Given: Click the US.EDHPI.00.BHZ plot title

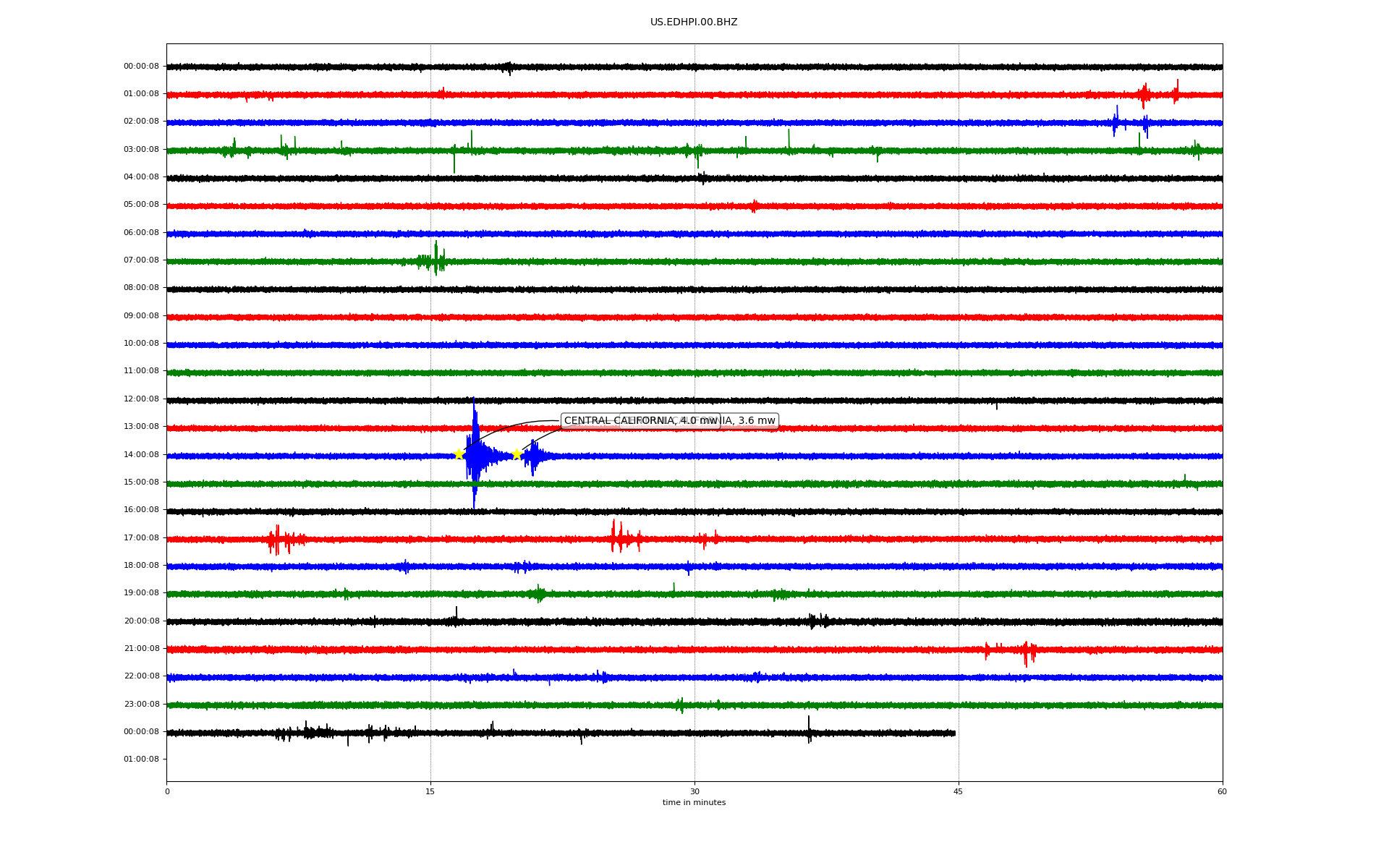Looking at the screenshot, I should pos(693,22).
